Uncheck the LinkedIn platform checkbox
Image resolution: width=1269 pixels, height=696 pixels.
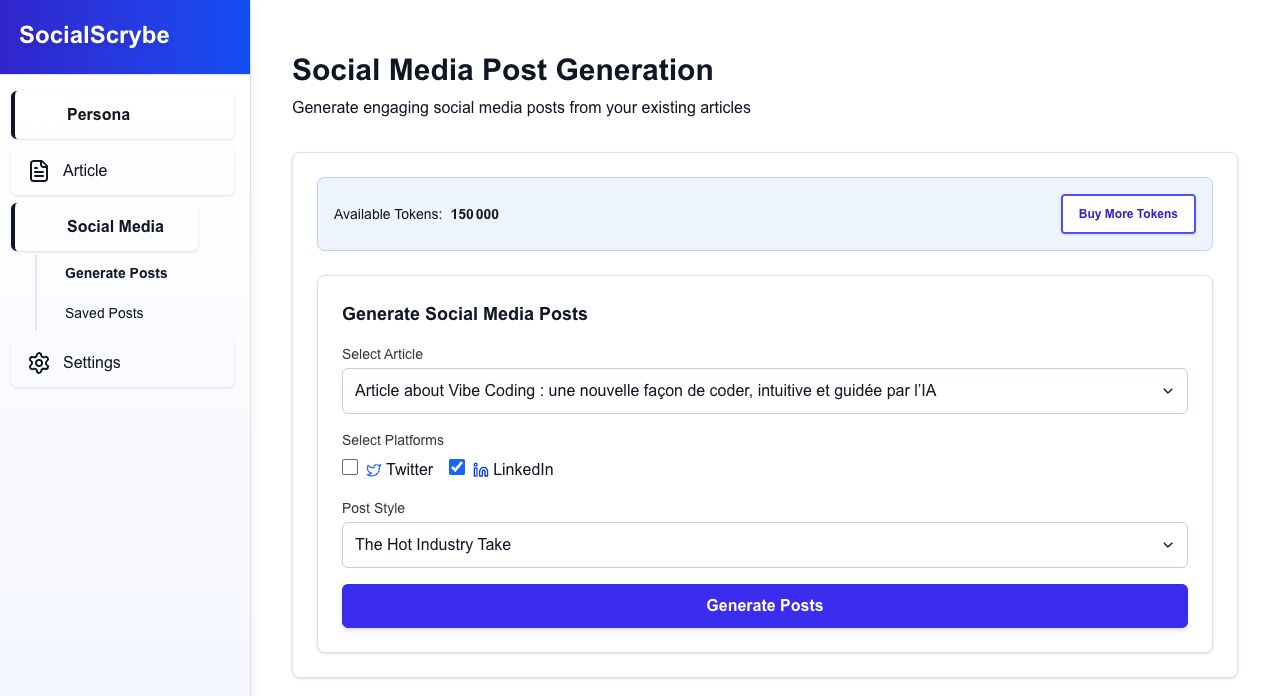click(457, 467)
